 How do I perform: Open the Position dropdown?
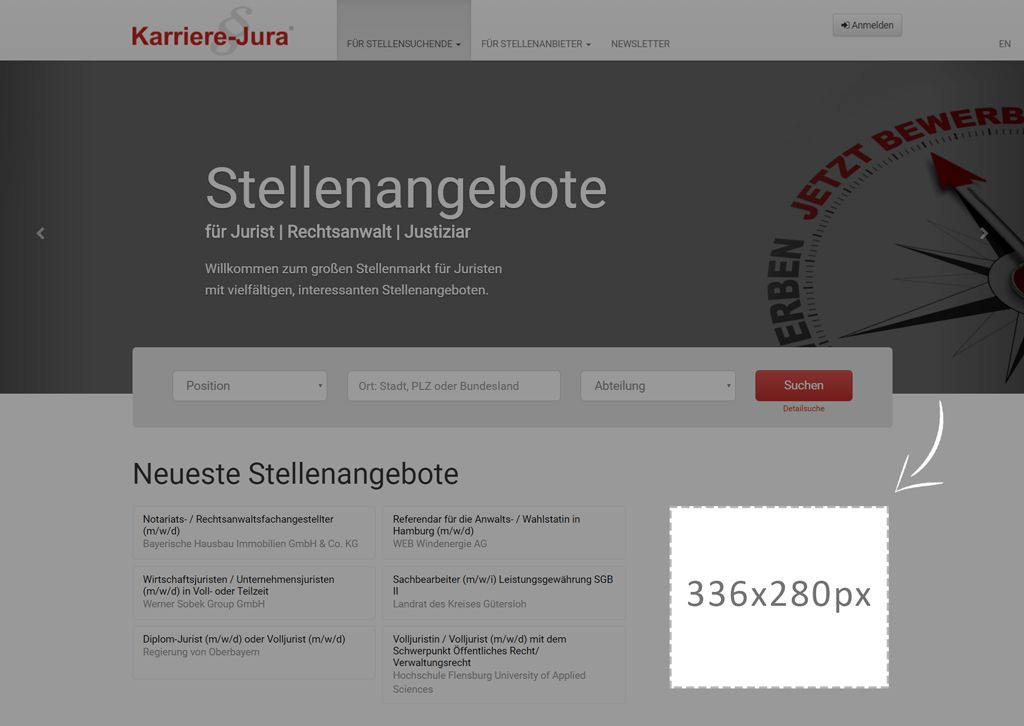click(249, 386)
